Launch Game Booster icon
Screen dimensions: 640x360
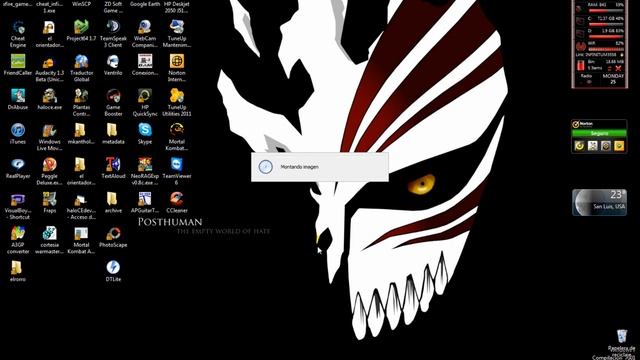tap(113, 102)
